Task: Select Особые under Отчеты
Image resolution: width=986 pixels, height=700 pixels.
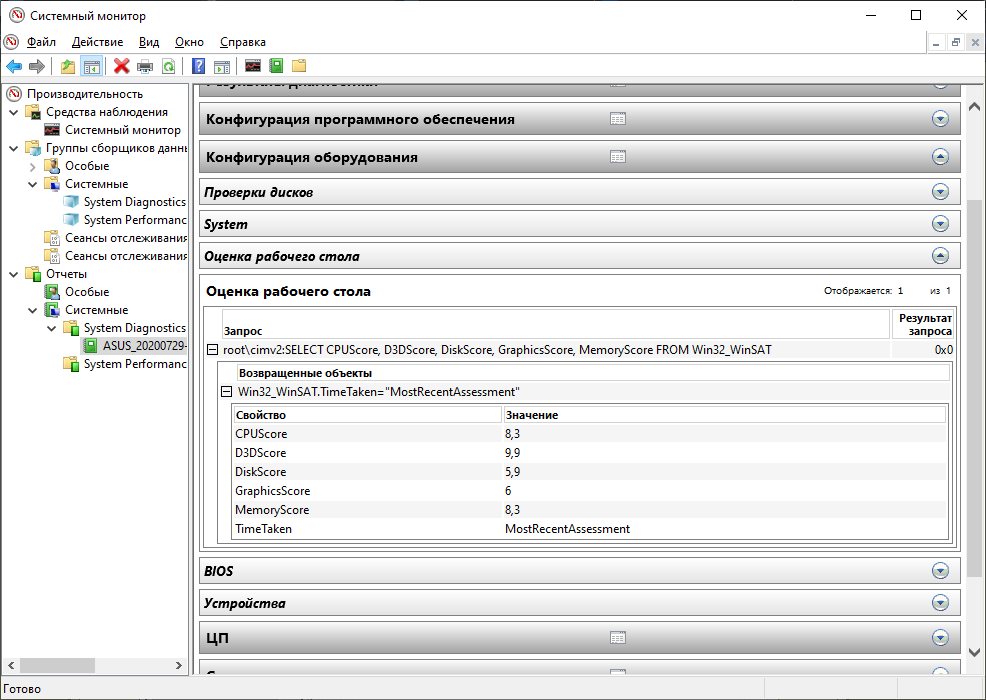Action: 87,292
